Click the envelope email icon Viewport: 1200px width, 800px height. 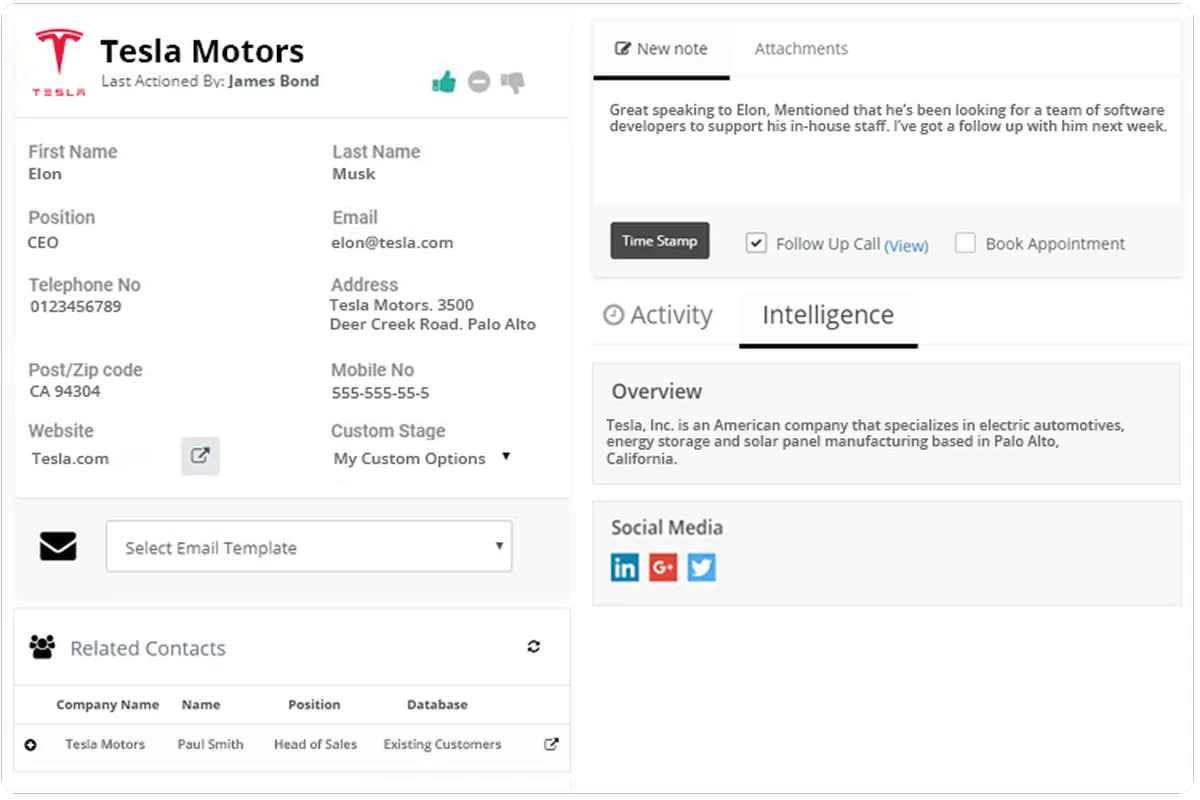(58, 546)
